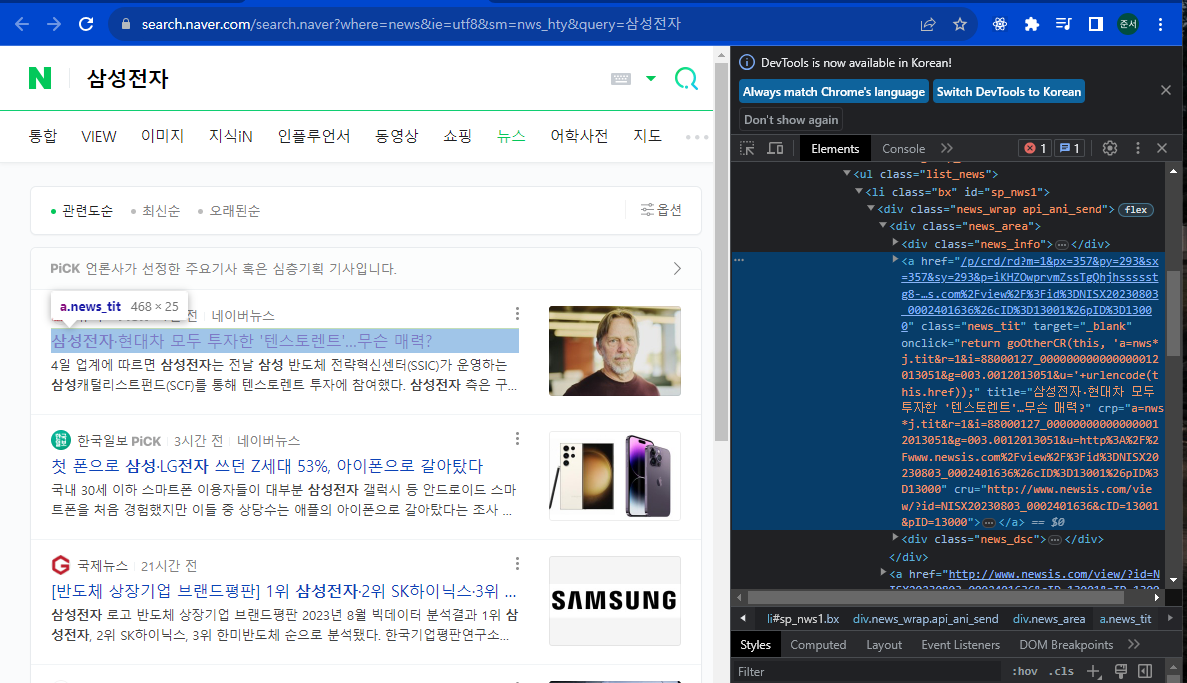Viewport: 1187px width, 683px height.
Task: Select the 오래된순 sort option
Action: (x=229, y=211)
